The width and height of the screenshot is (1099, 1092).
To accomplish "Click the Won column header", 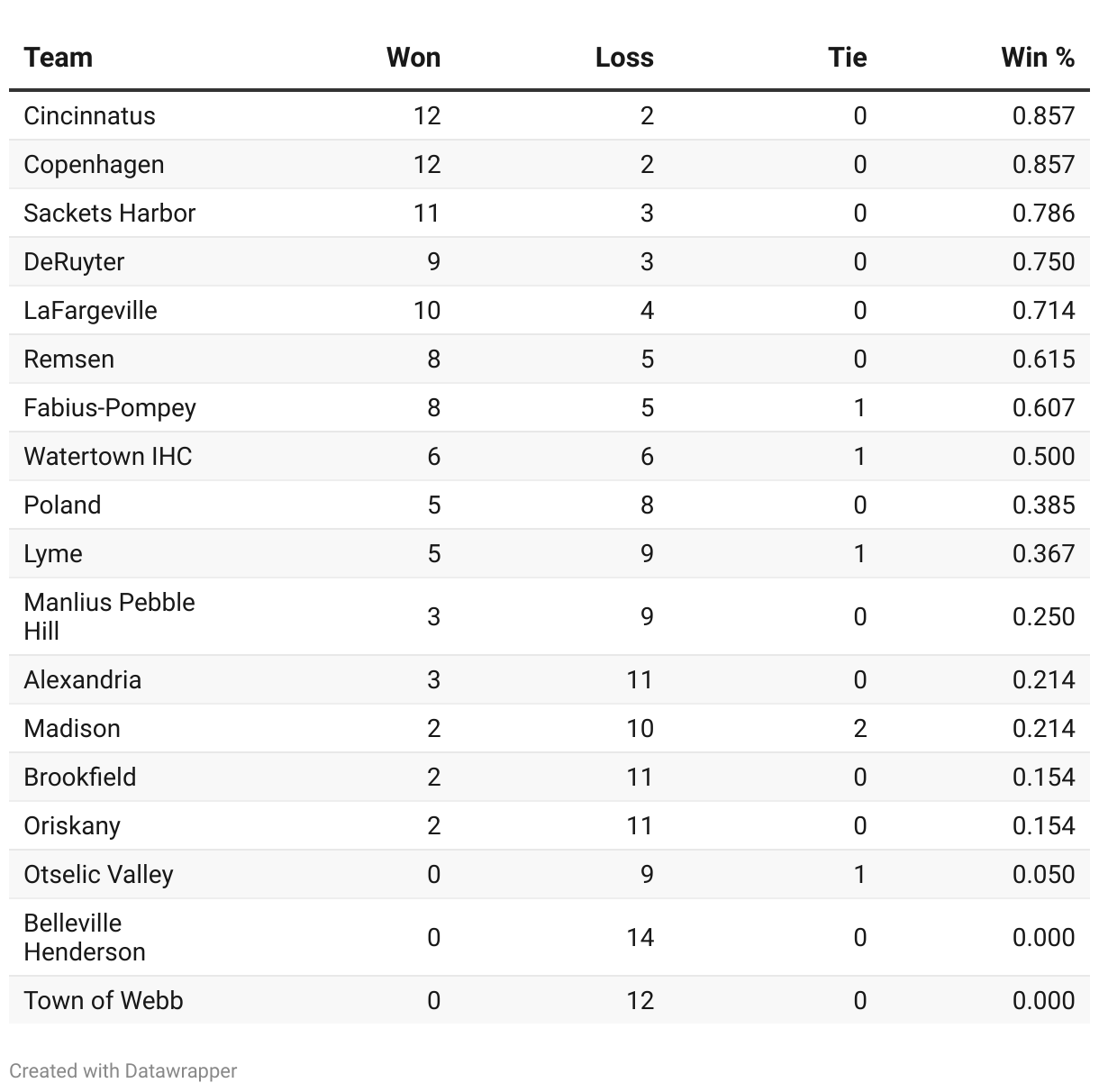I will pyautogui.click(x=413, y=58).
